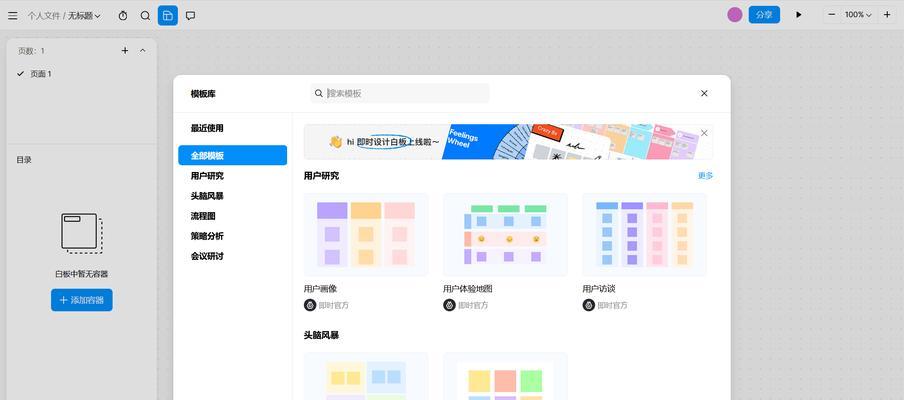Open the comments panel icon

point(190,16)
